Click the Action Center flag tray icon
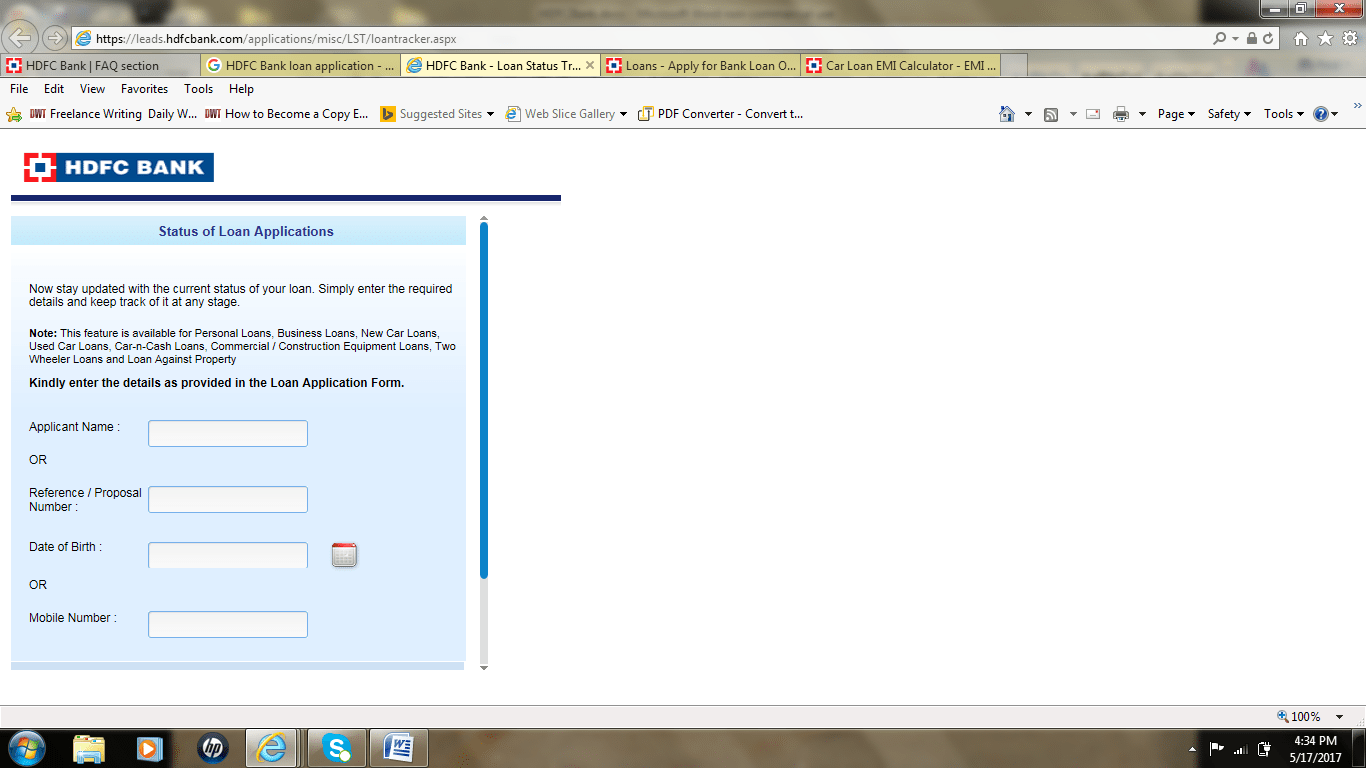Viewport: 1366px width, 768px height. (1217, 748)
